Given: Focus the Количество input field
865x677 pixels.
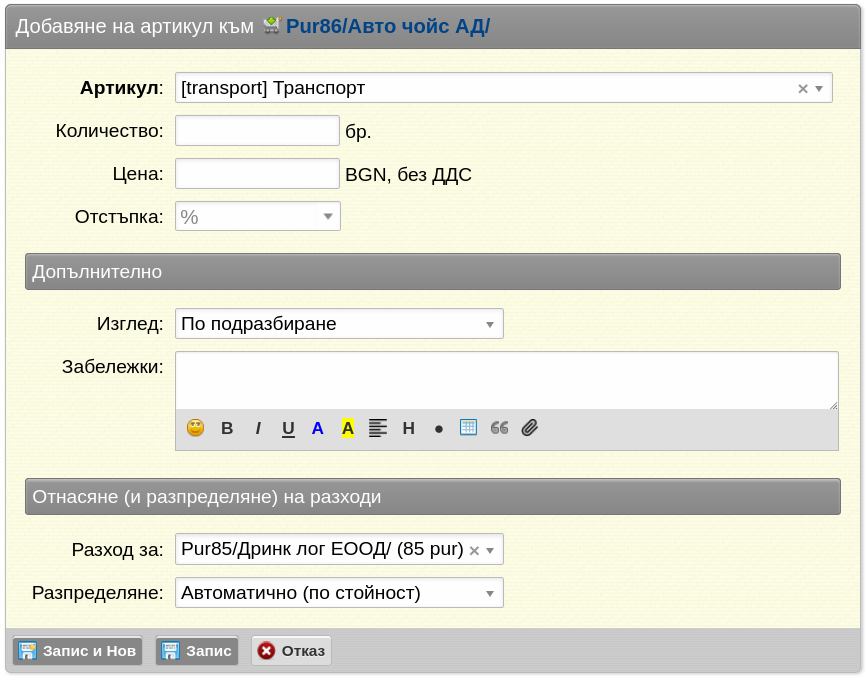Looking at the screenshot, I should coord(257,131).
